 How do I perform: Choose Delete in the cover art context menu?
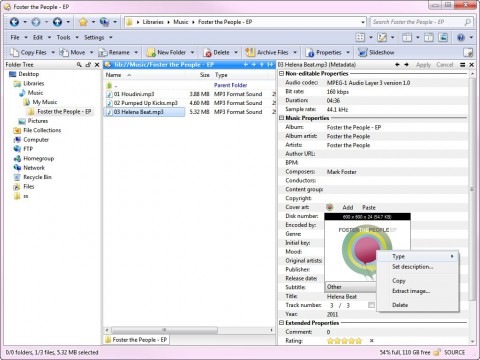[418, 305]
